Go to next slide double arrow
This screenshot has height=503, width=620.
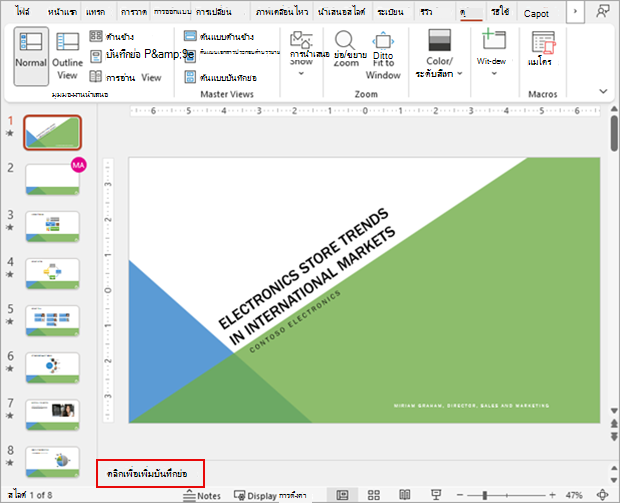(x=614, y=436)
